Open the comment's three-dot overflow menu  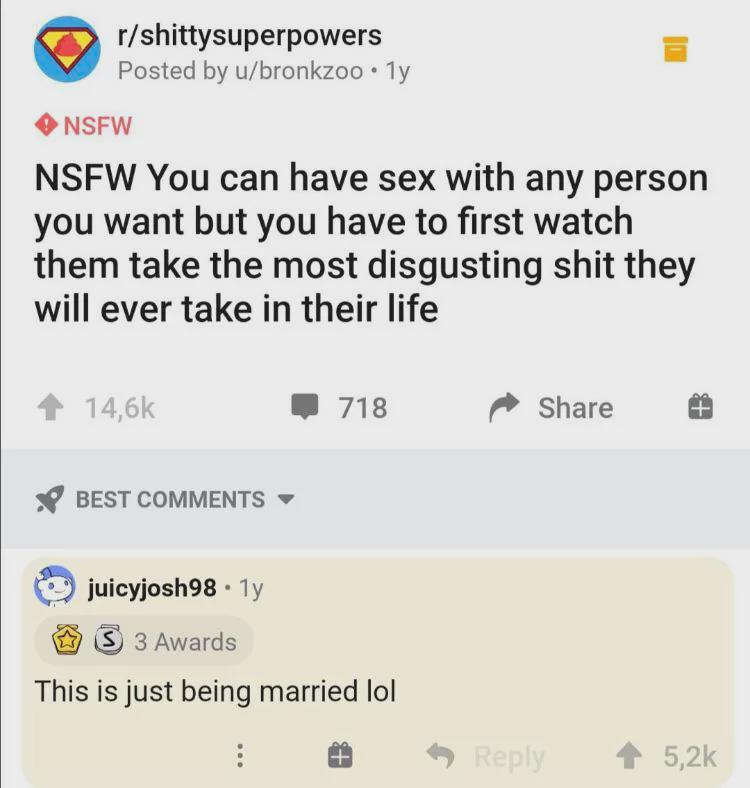point(240,755)
